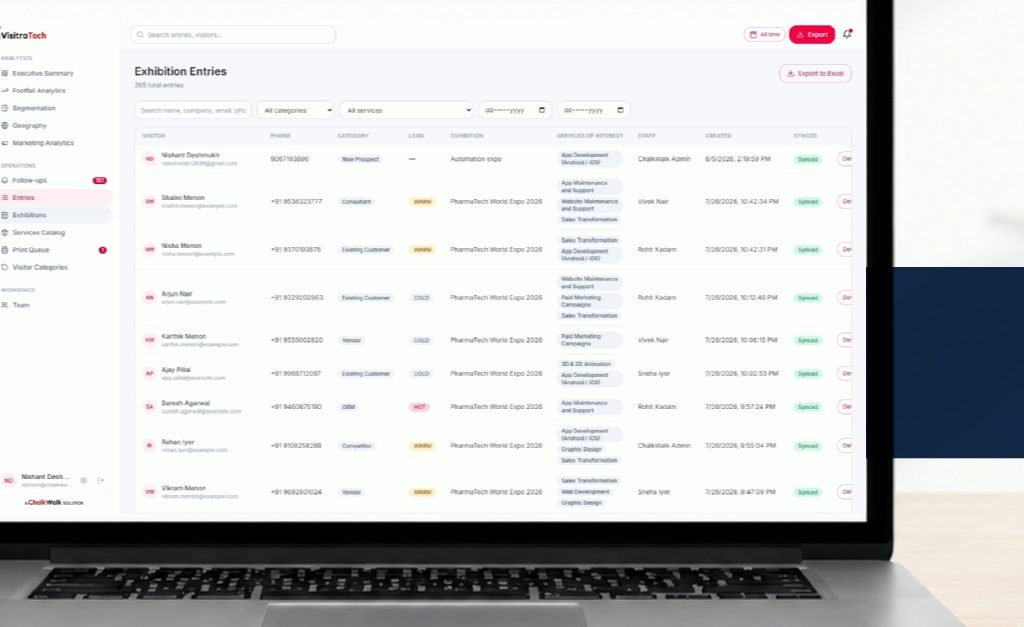Click the SM avatar for Shalini Menon
The width and height of the screenshot is (1024, 627).
(150, 201)
